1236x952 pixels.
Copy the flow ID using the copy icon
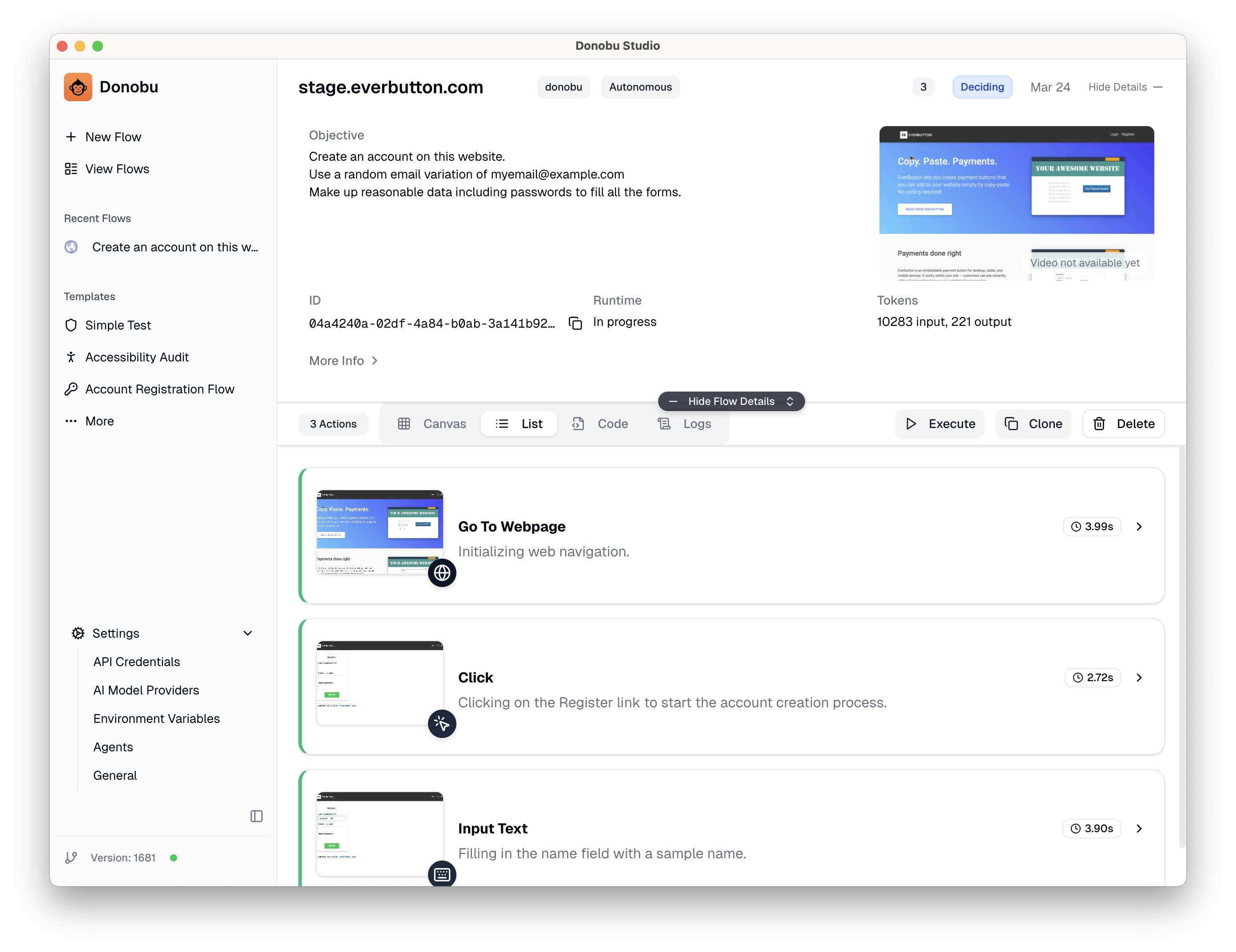(x=575, y=323)
